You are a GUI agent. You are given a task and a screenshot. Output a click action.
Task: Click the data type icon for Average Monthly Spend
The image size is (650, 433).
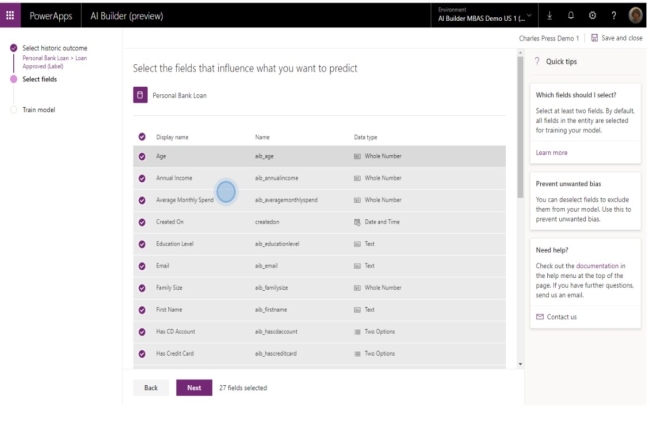tap(357, 200)
